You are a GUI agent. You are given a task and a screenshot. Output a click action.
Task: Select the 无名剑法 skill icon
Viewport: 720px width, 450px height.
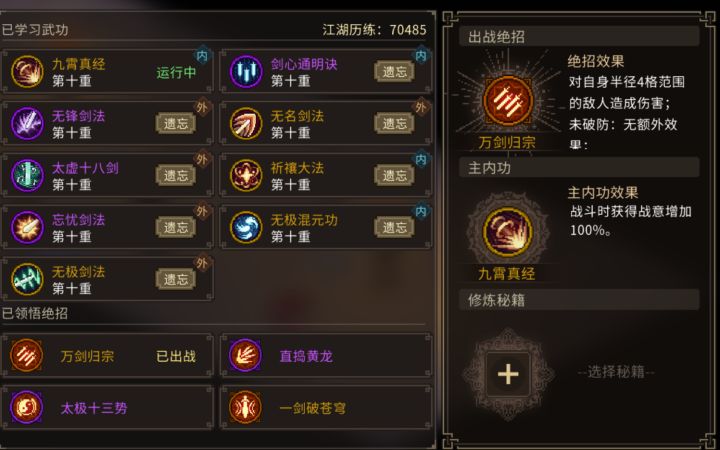[x=246, y=124]
